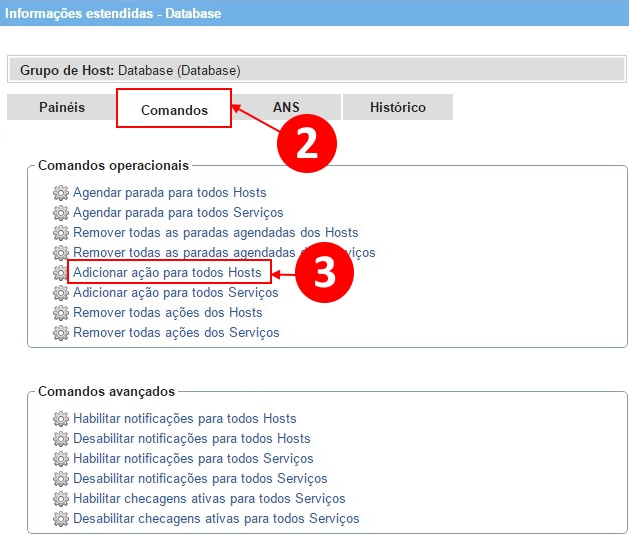Viewport: 629px width, 535px height.
Task: Click gear icon beside Agendar parada para todos Serviços
Action: (61, 212)
